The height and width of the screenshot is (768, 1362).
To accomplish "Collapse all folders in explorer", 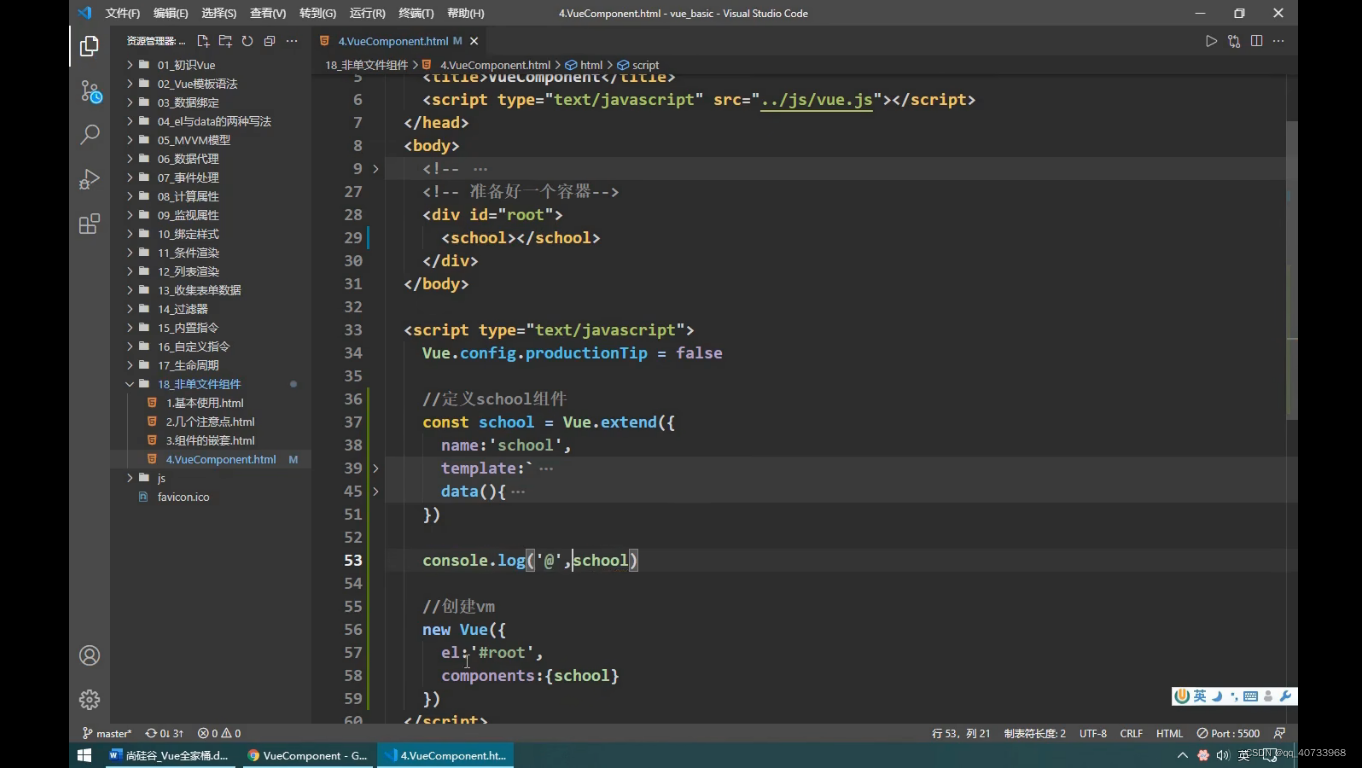I will pos(269,41).
